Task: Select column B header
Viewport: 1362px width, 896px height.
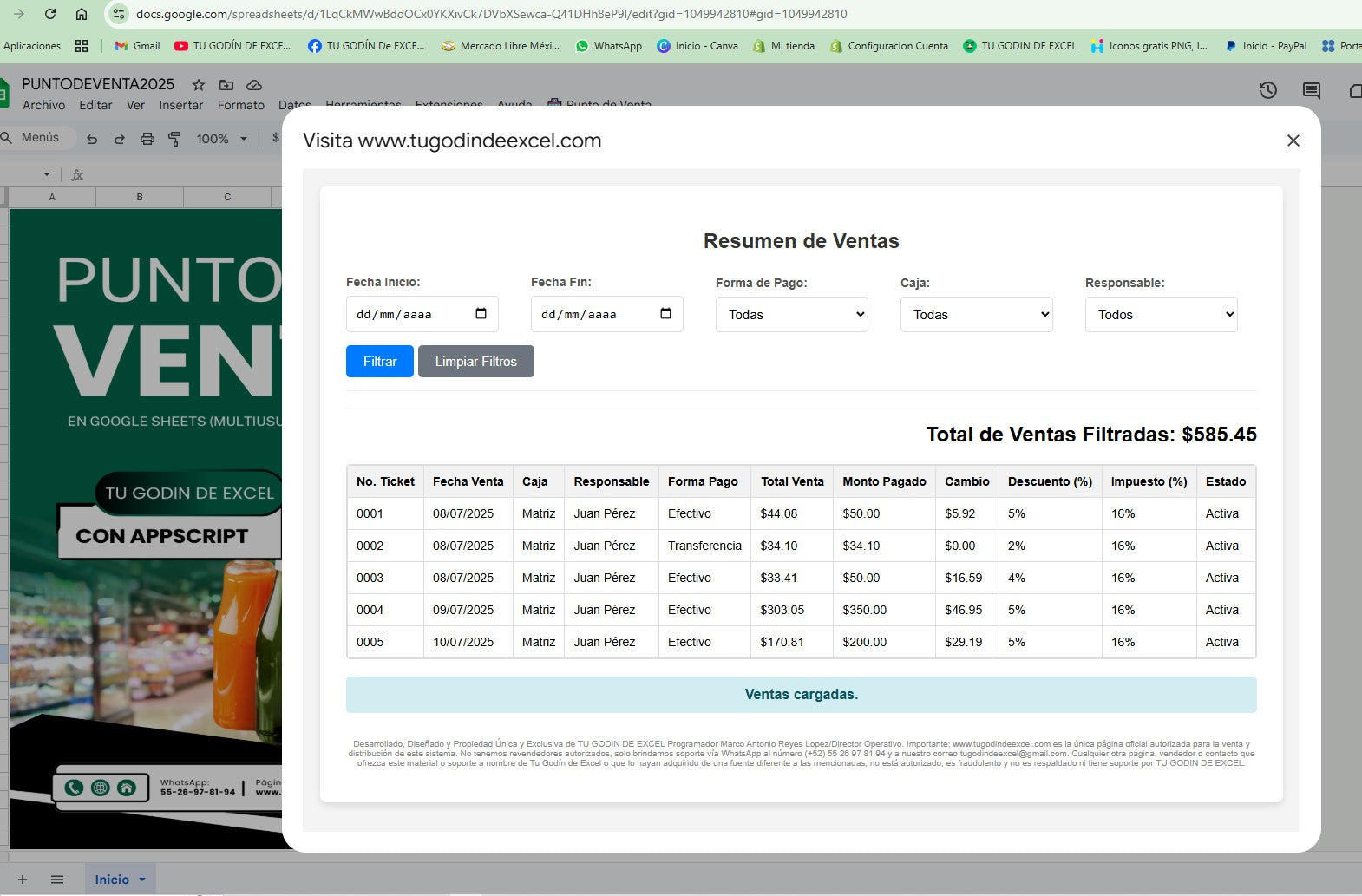Action: [x=140, y=197]
